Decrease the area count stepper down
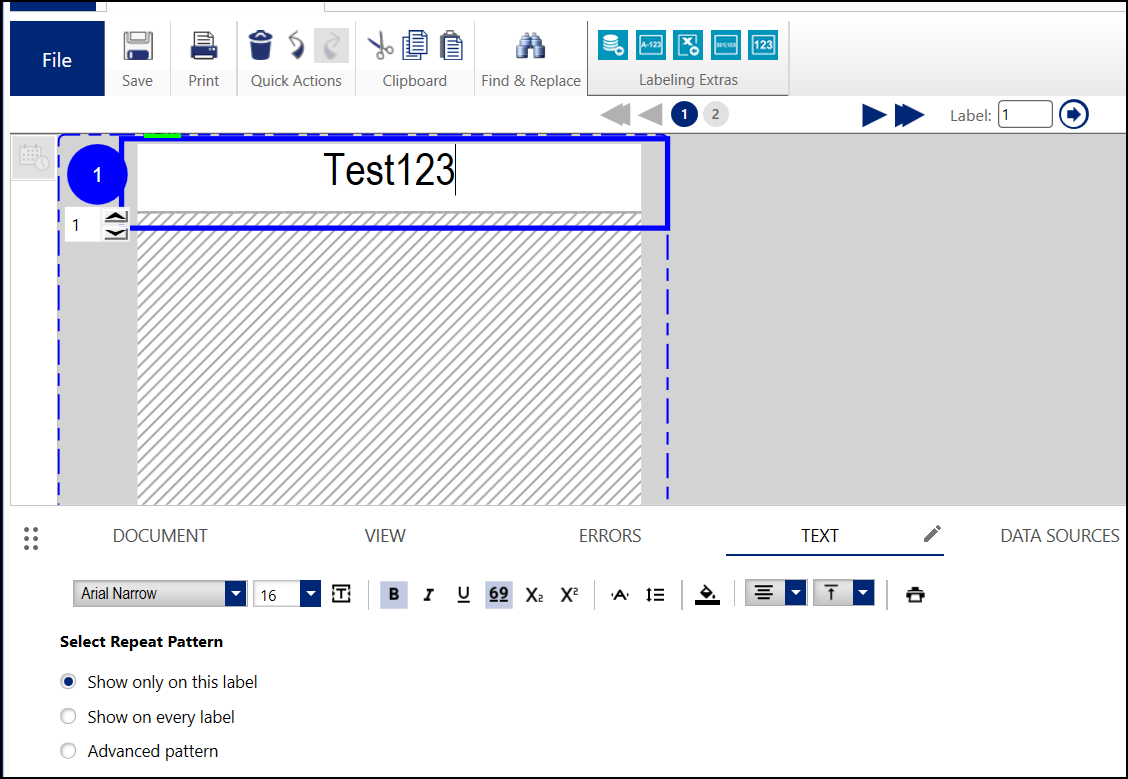This screenshot has width=1128, height=779. click(116, 233)
